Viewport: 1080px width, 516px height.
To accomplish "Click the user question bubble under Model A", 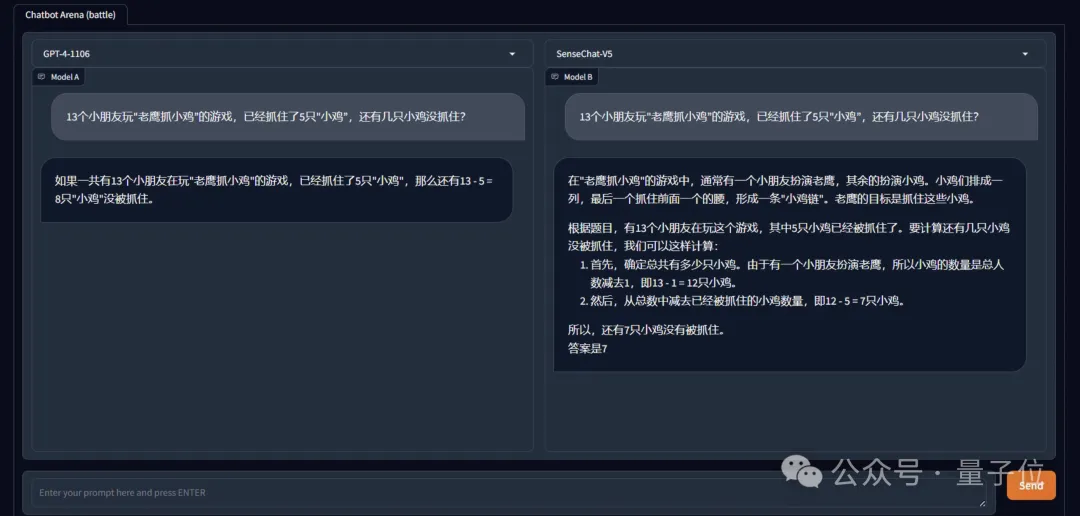I will [287, 117].
